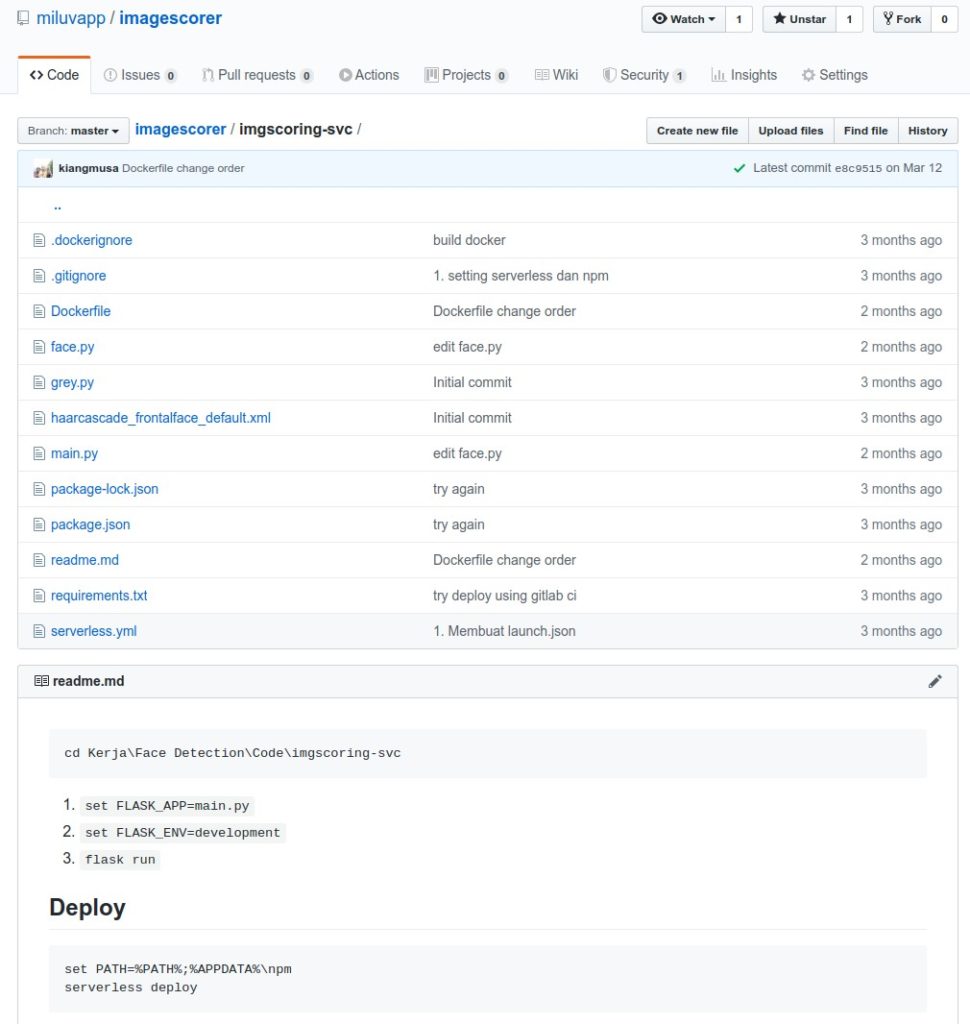Click kiangmusa's avatar thumbnail
This screenshot has width=970, height=1024.
pos(43,169)
